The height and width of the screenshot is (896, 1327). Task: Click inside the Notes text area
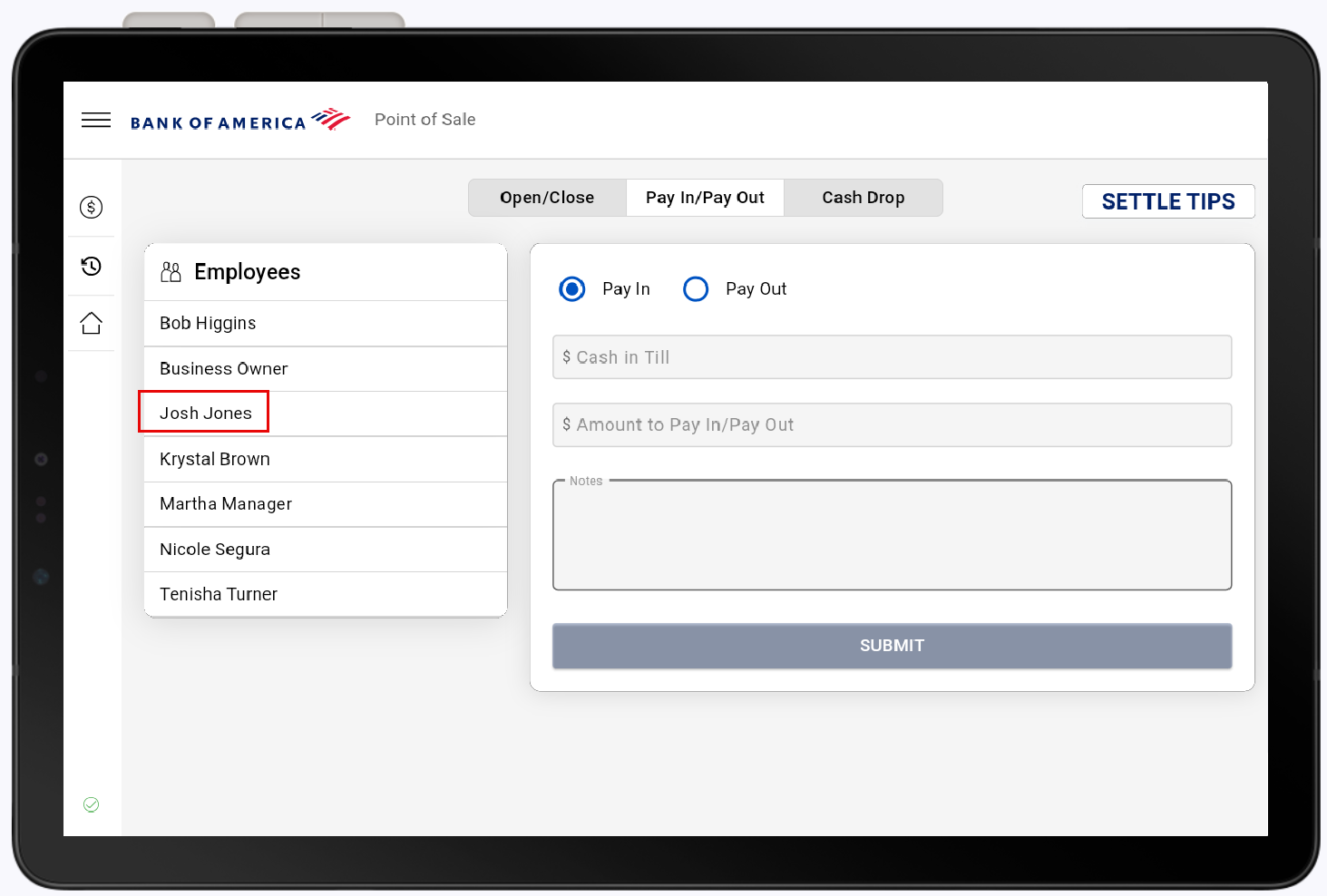coord(892,535)
